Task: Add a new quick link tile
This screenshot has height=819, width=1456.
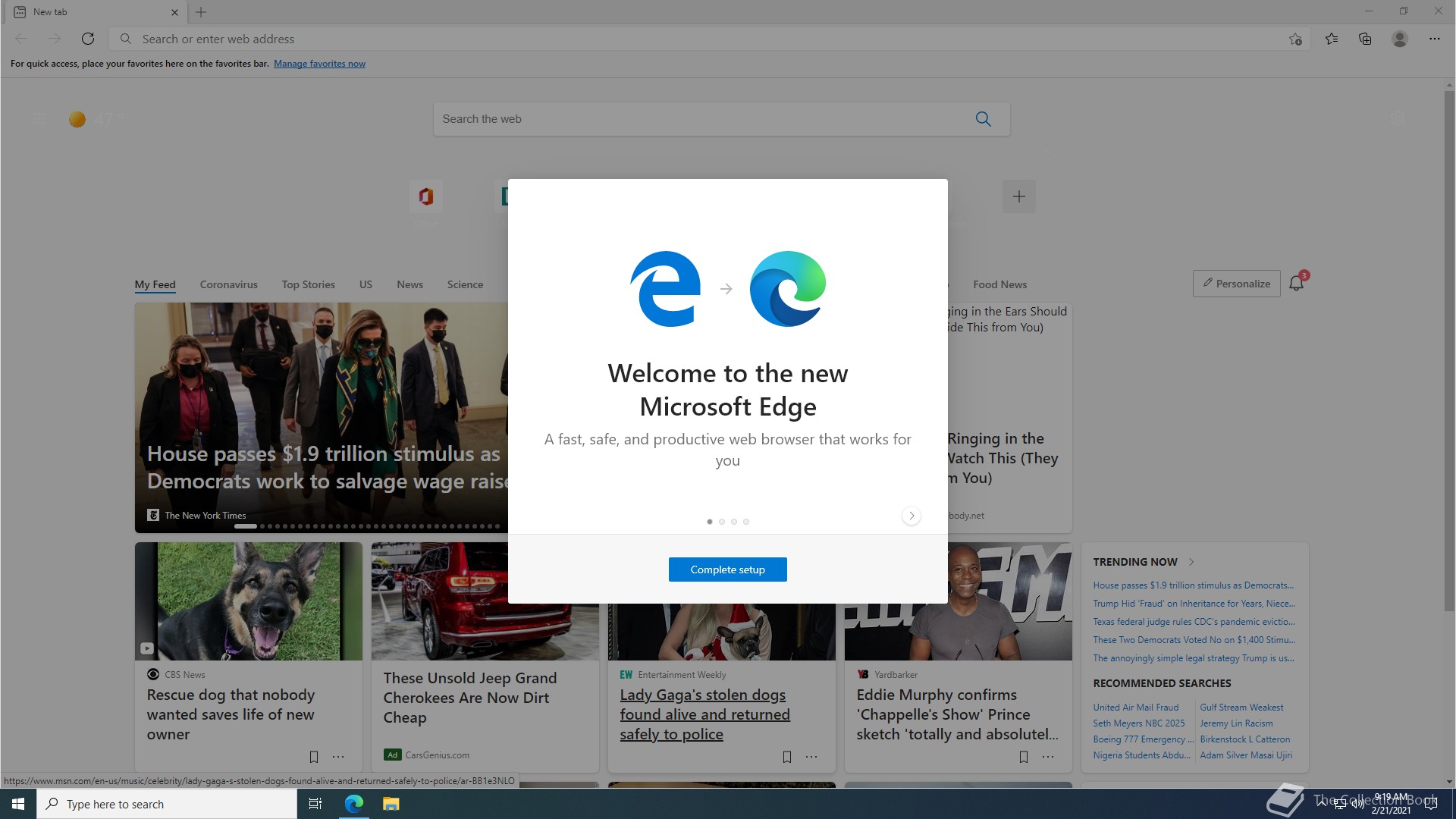Action: [1019, 196]
